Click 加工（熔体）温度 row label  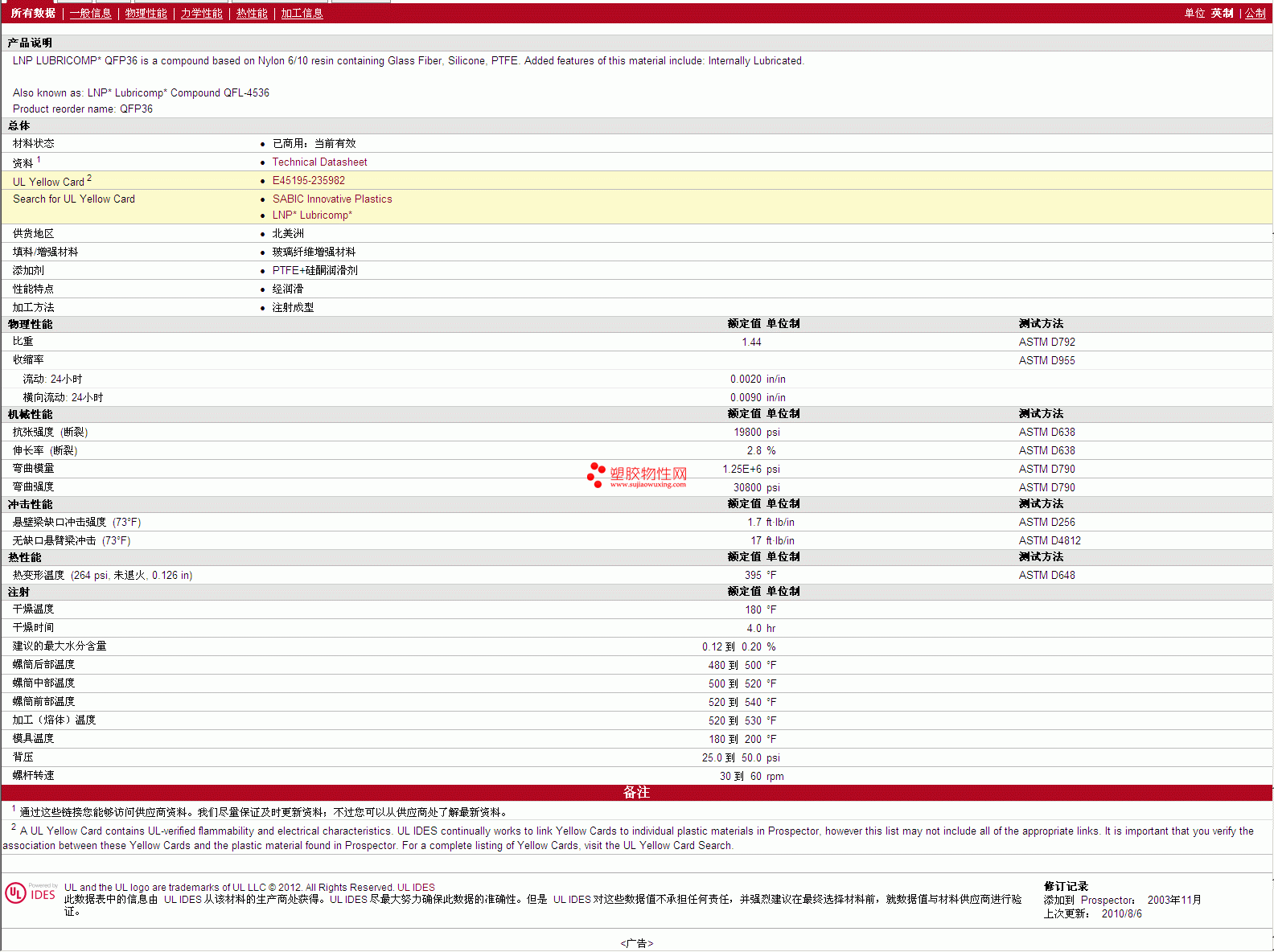(x=54, y=720)
